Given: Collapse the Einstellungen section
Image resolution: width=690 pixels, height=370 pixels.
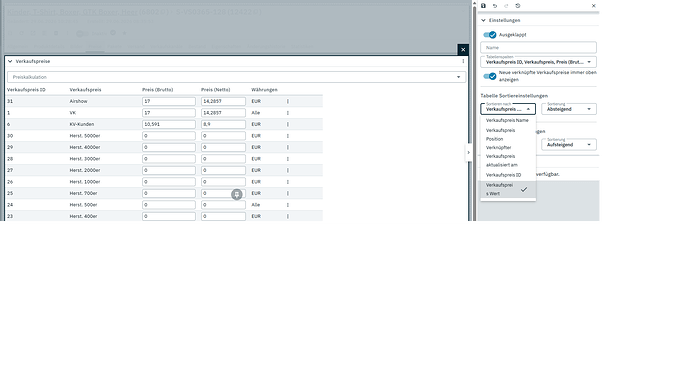Looking at the screenshot, I should [x=483, y=20].
